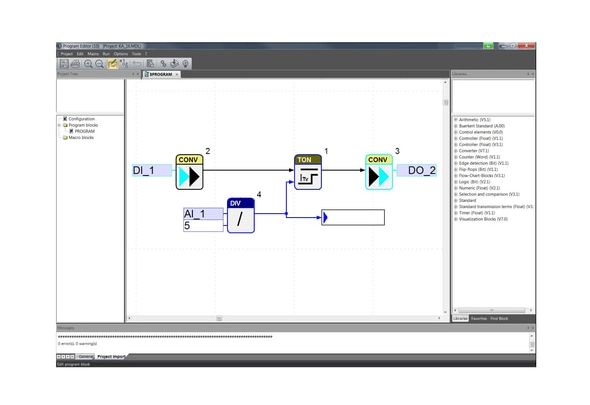
Task: Click the Print icon in toolbar
Action: (75, 64)
